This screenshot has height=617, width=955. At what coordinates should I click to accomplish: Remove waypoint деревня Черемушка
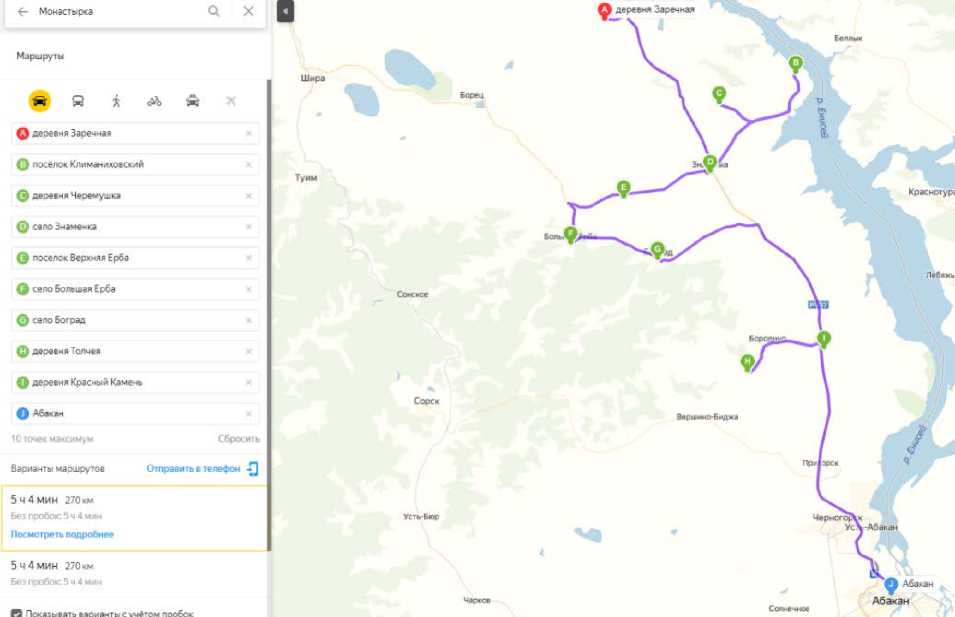[248, 196]
